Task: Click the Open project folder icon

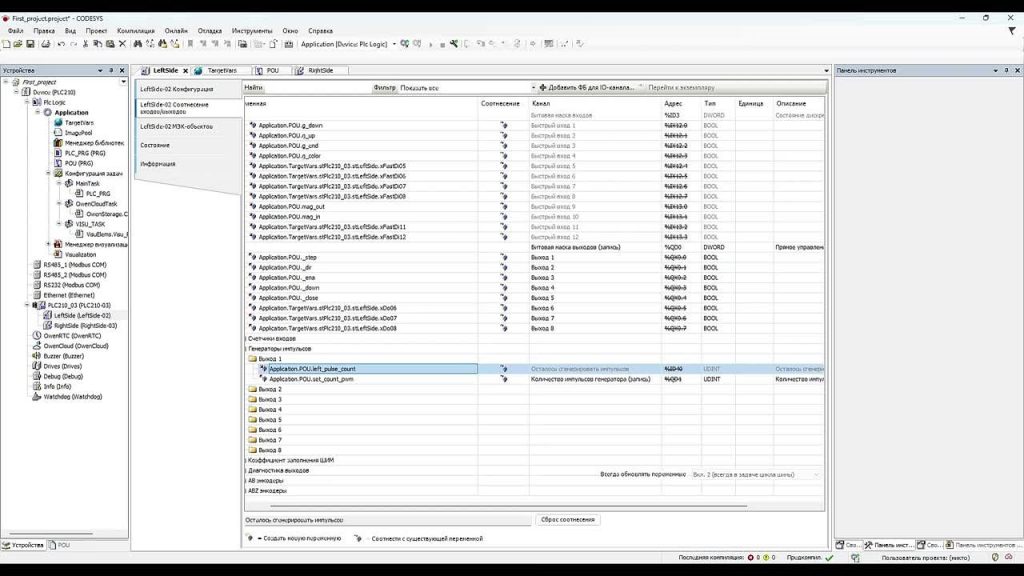Action: 18,44
